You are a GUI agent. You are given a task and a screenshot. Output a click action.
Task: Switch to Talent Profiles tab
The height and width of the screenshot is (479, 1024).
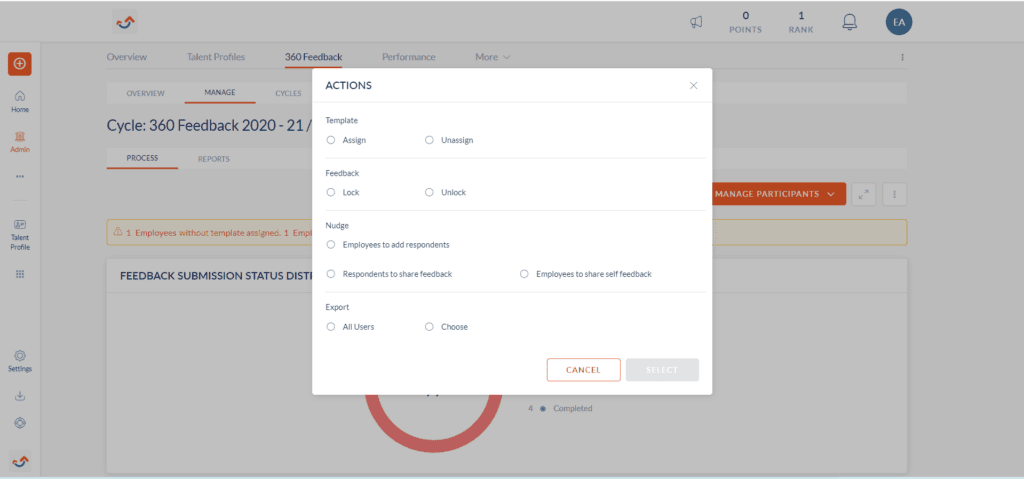click(x=216, y=57)
